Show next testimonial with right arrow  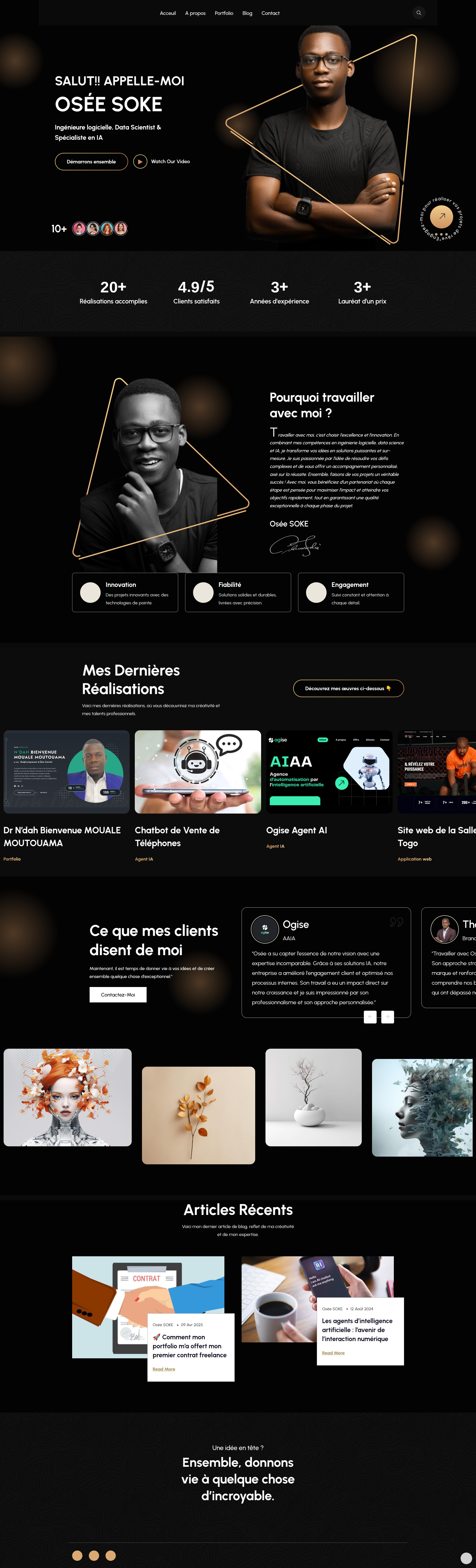(387, 1017)
